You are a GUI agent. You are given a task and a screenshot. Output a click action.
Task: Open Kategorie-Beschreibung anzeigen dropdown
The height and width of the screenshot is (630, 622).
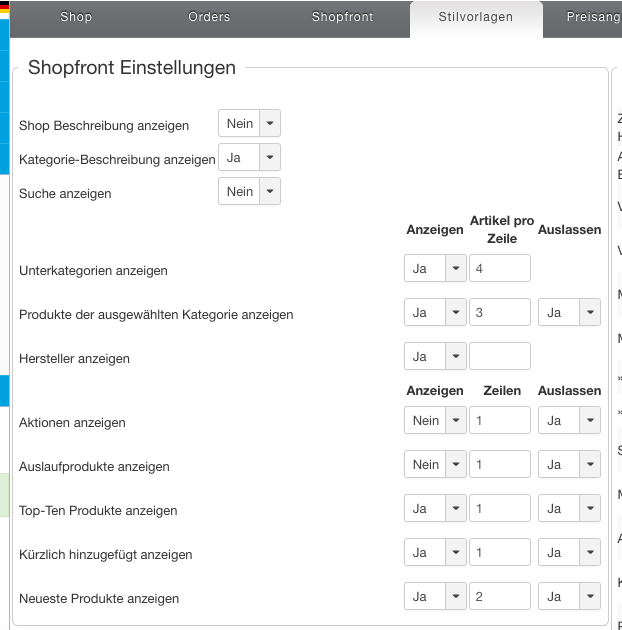(x=249, y=158)
